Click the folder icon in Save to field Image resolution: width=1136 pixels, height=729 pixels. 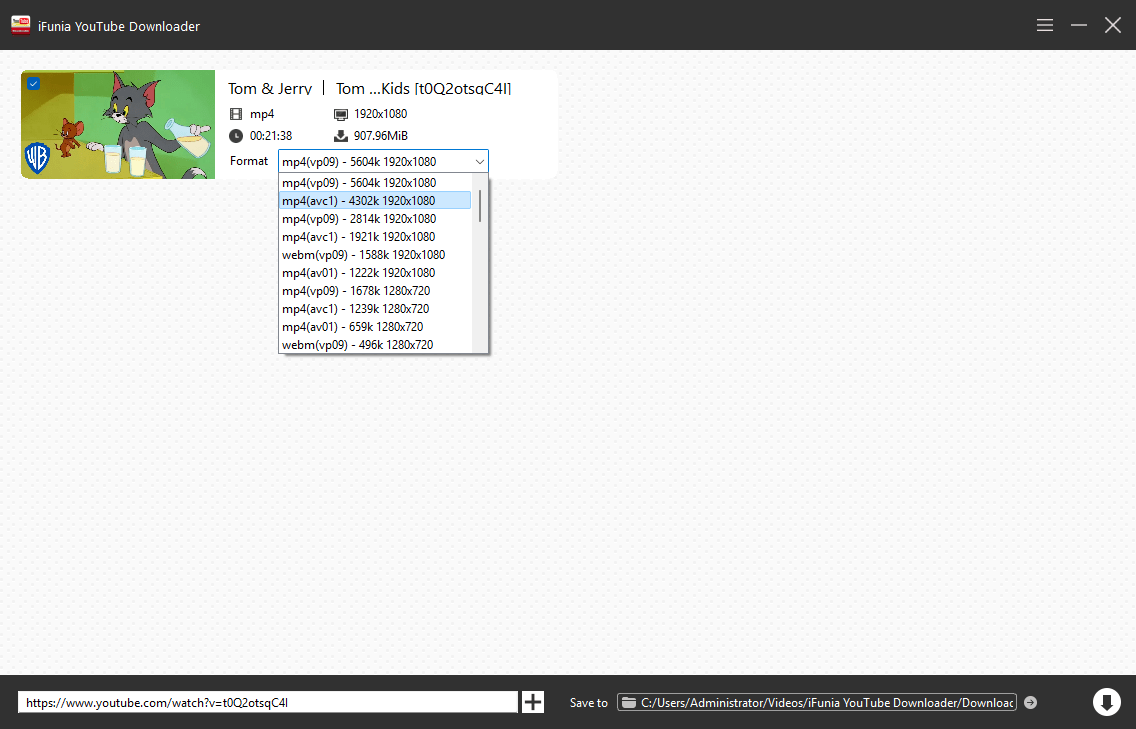point(629,703)
